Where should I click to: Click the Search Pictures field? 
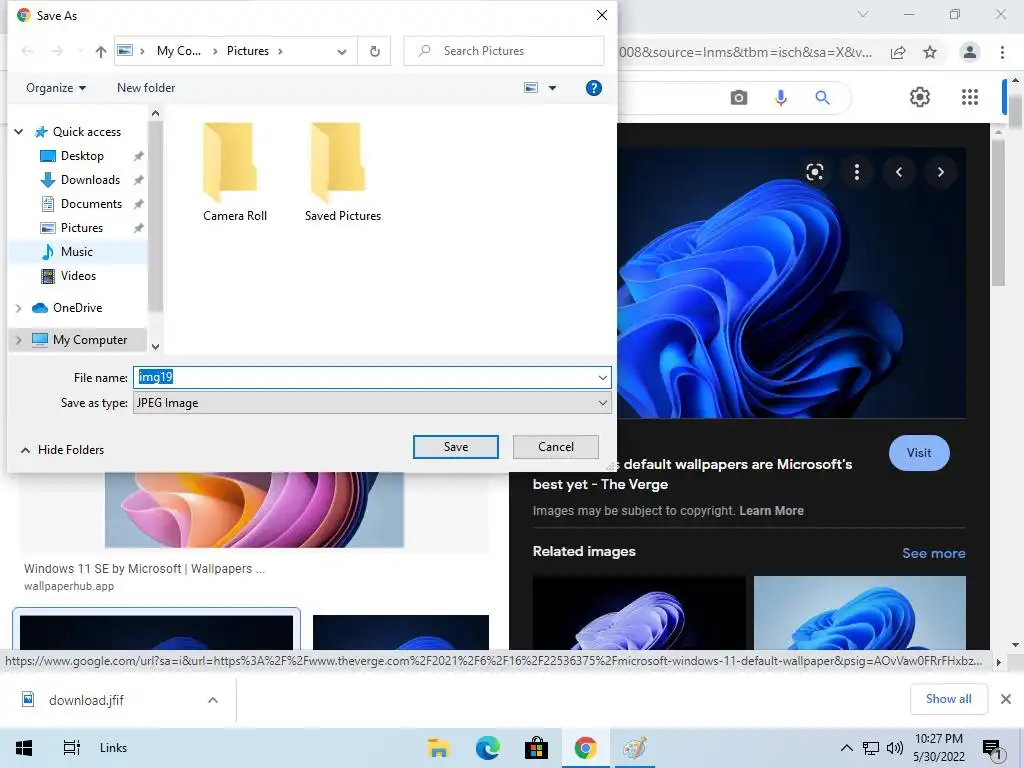click(504, 51)
